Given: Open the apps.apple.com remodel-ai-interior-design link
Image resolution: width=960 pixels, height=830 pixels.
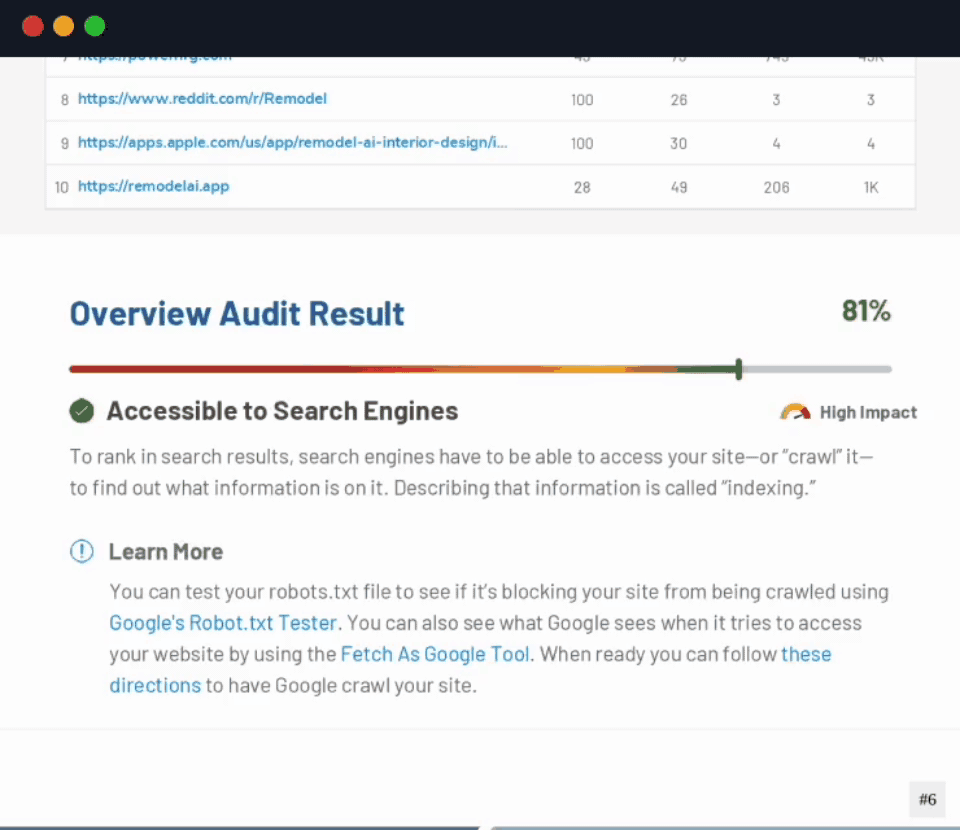Looking at the screenshot, I should [x=296, y=142].
